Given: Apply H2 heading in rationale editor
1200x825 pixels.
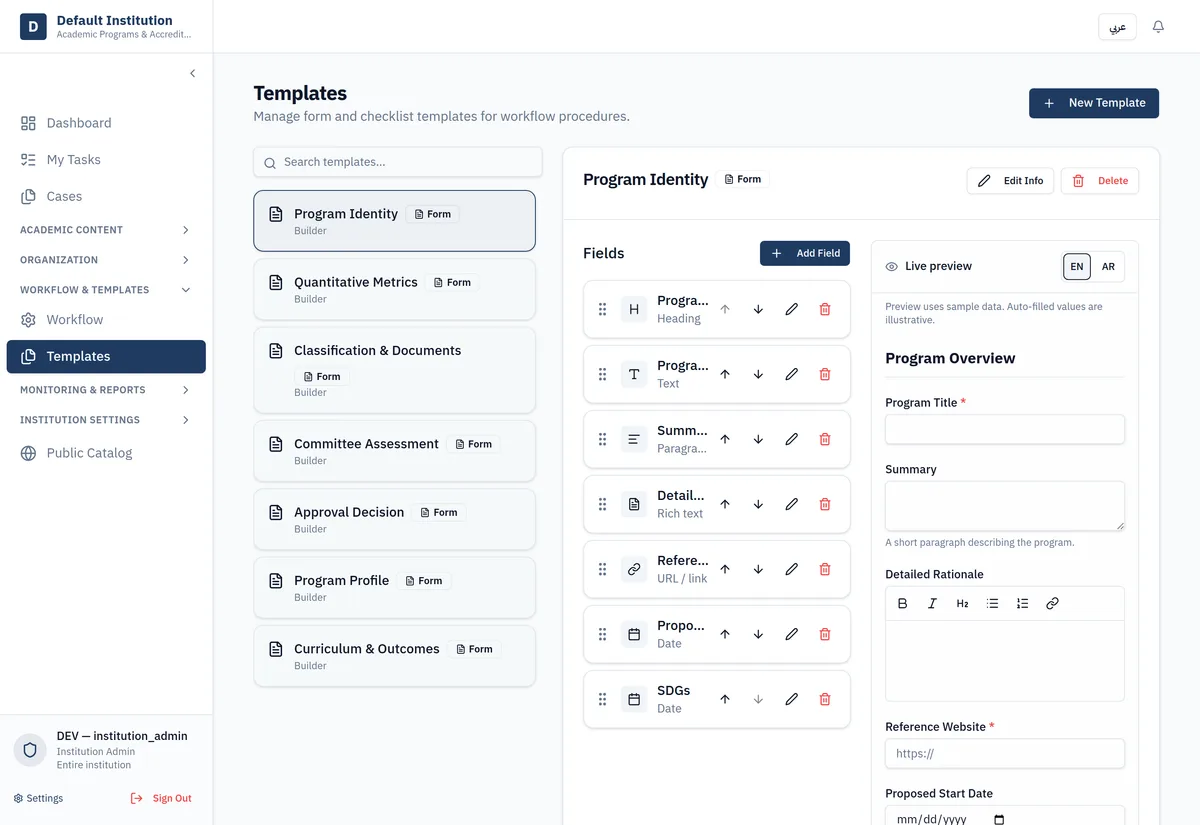Looking at the screenshot, I should tap(962, 603).
